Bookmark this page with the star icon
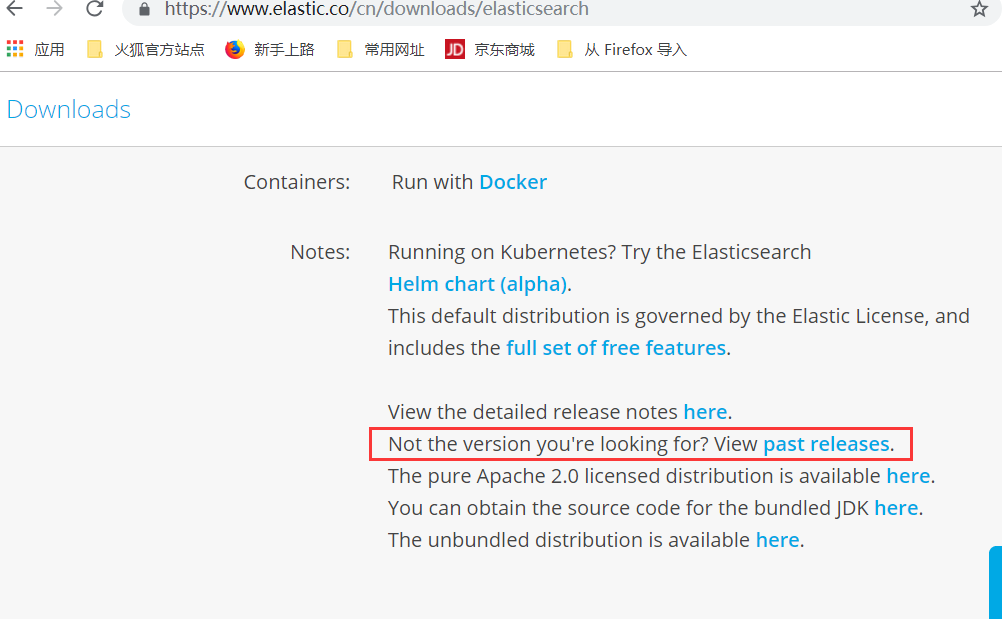This screenshot has height=619, width=1002. tap(979, 9)
